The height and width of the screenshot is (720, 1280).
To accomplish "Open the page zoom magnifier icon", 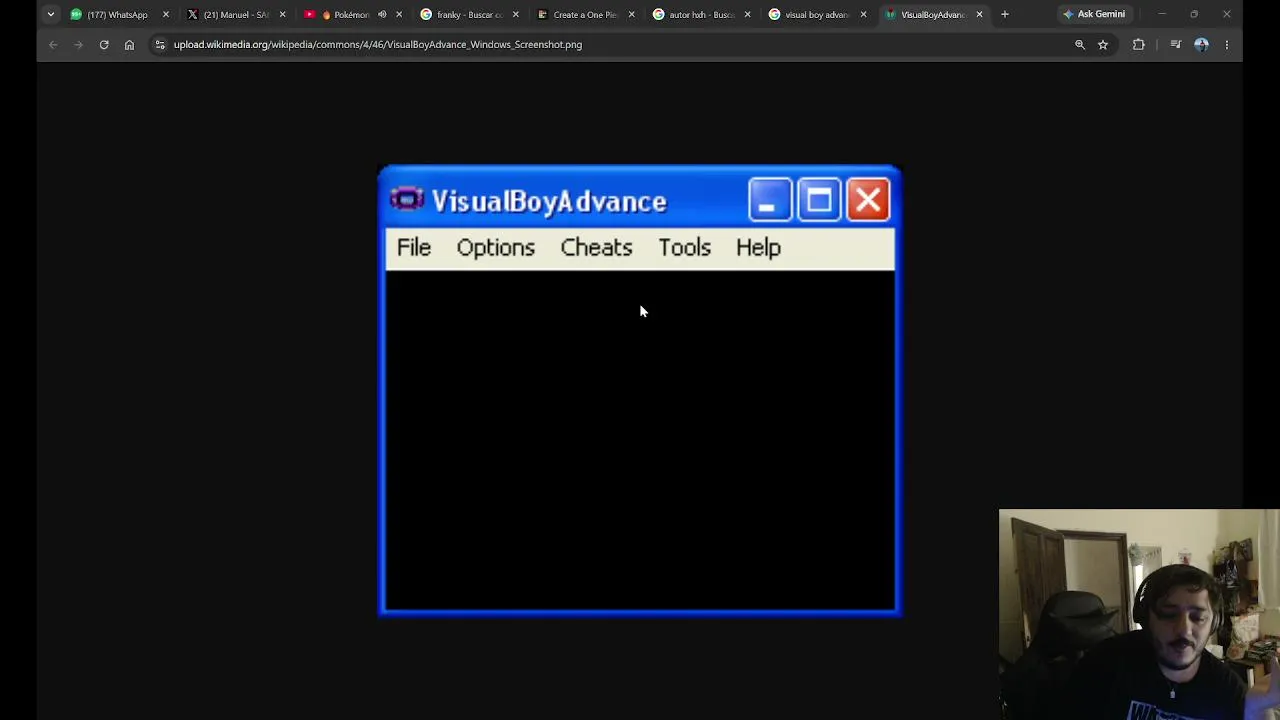I will pyautogui.click(x=1080, y=44).
